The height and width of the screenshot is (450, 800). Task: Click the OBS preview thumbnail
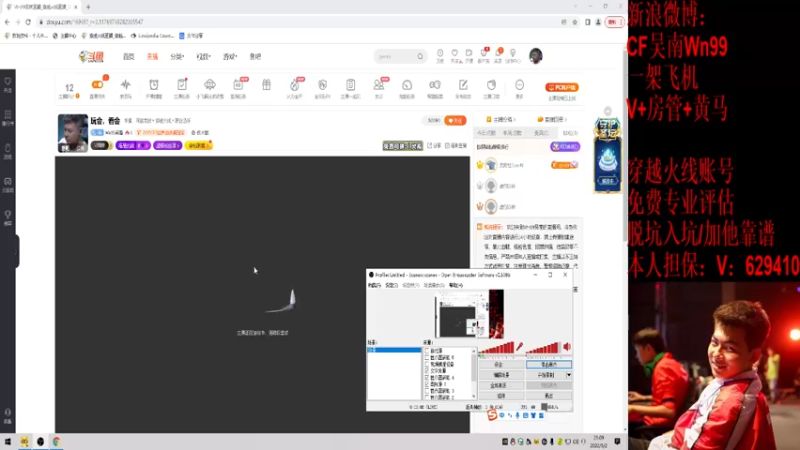point(469,314)
